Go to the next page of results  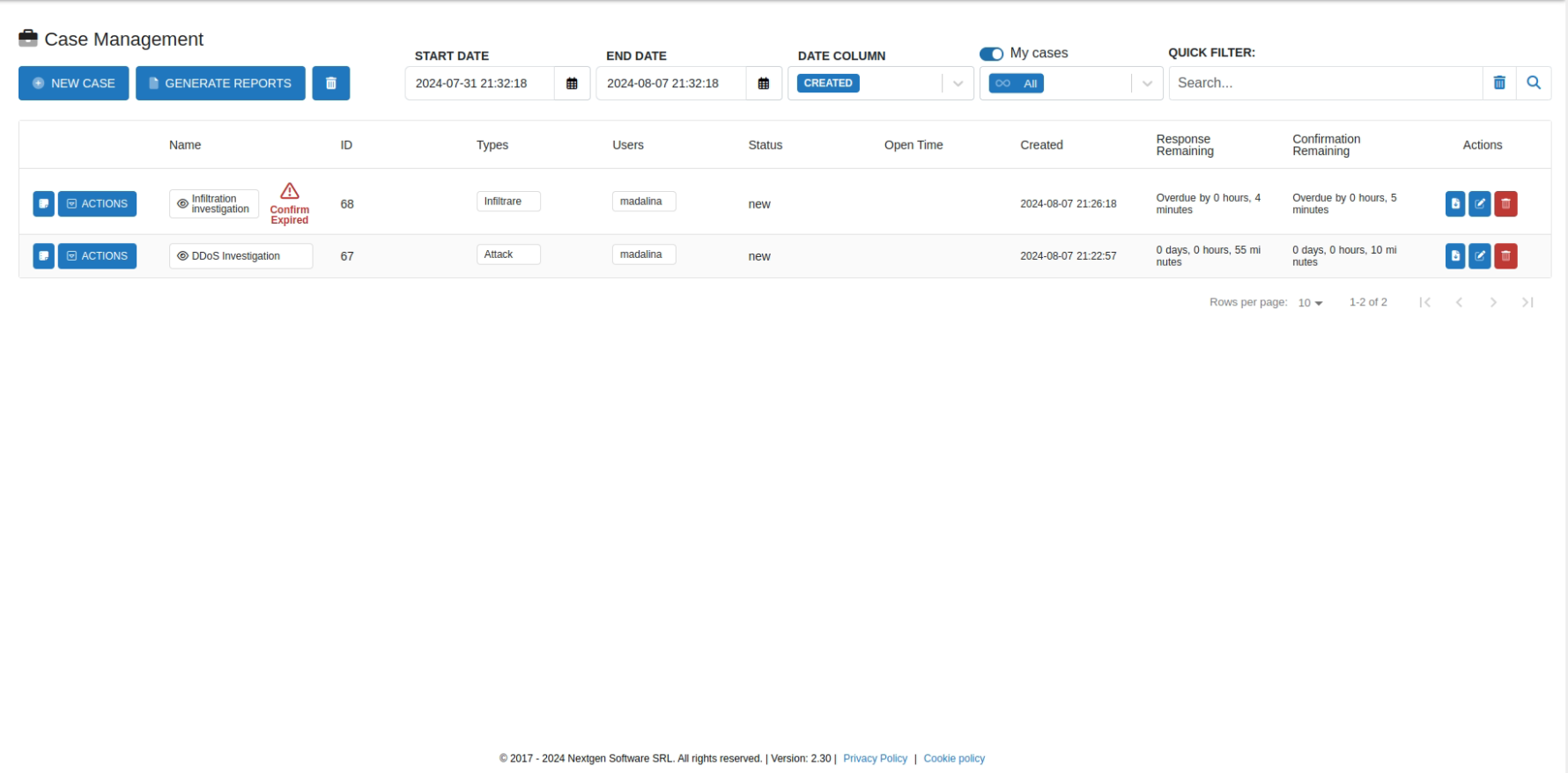point(1493,302)
